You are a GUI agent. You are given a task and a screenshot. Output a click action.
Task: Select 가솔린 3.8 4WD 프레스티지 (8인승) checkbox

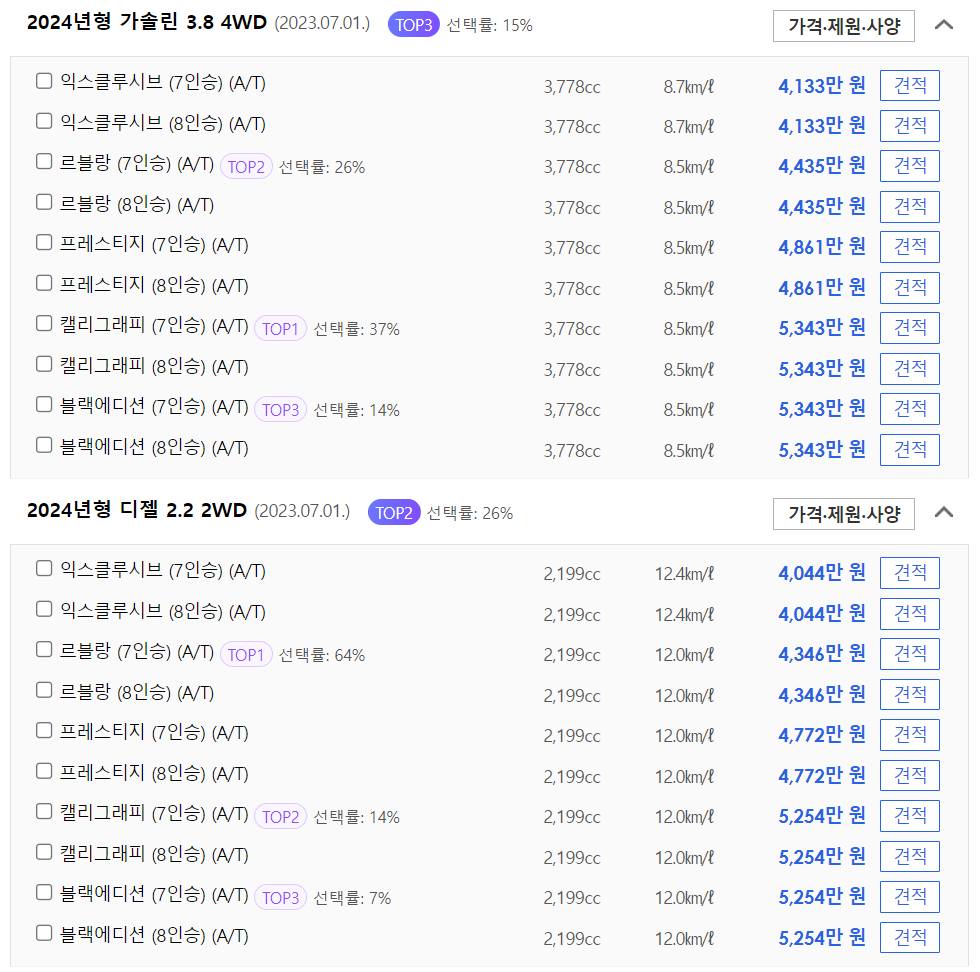[x=44, y=283]
